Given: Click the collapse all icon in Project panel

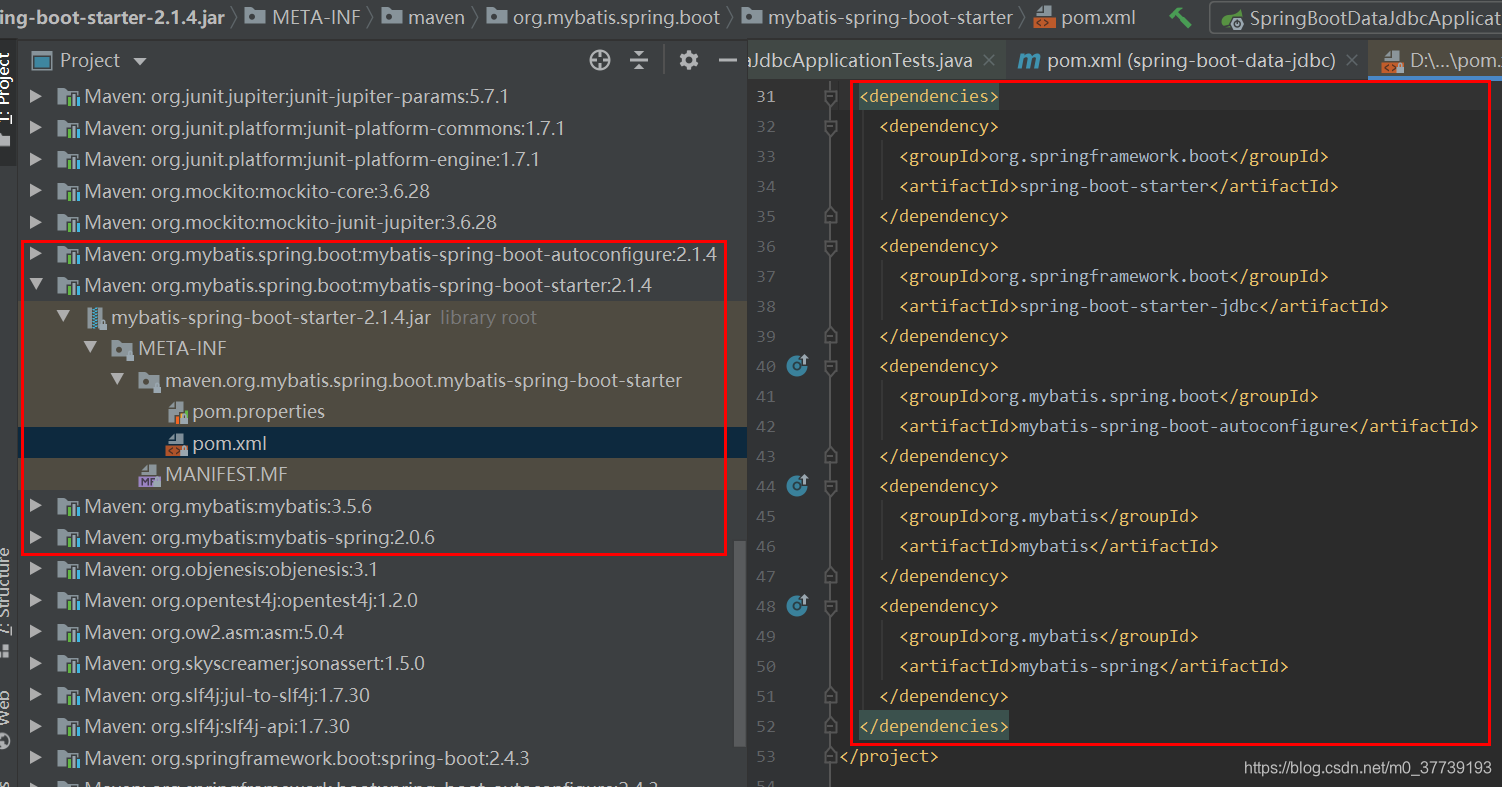Looking at the screenshot, I should coord(640,61).
